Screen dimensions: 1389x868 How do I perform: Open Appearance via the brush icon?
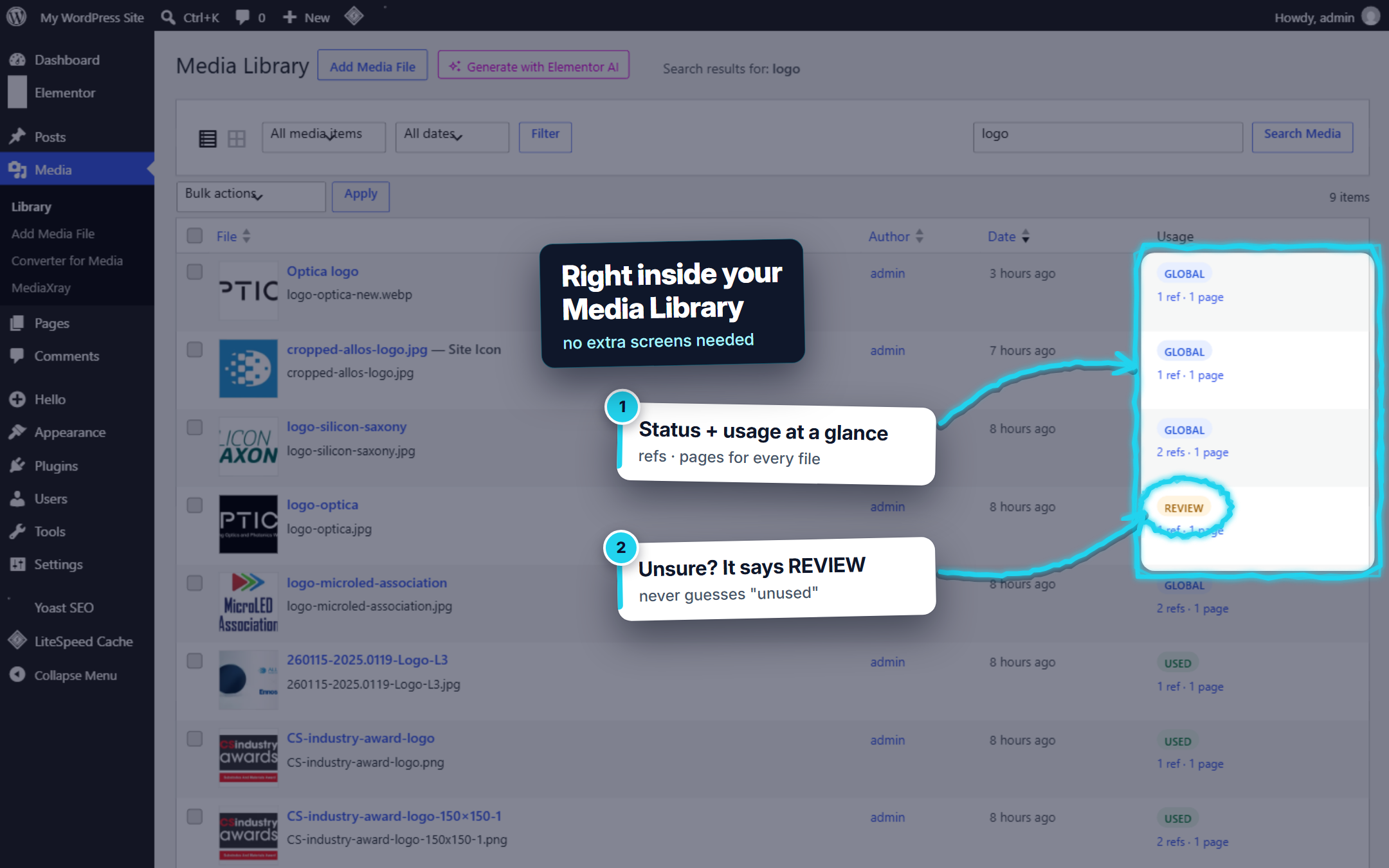(x=17, y=432)
